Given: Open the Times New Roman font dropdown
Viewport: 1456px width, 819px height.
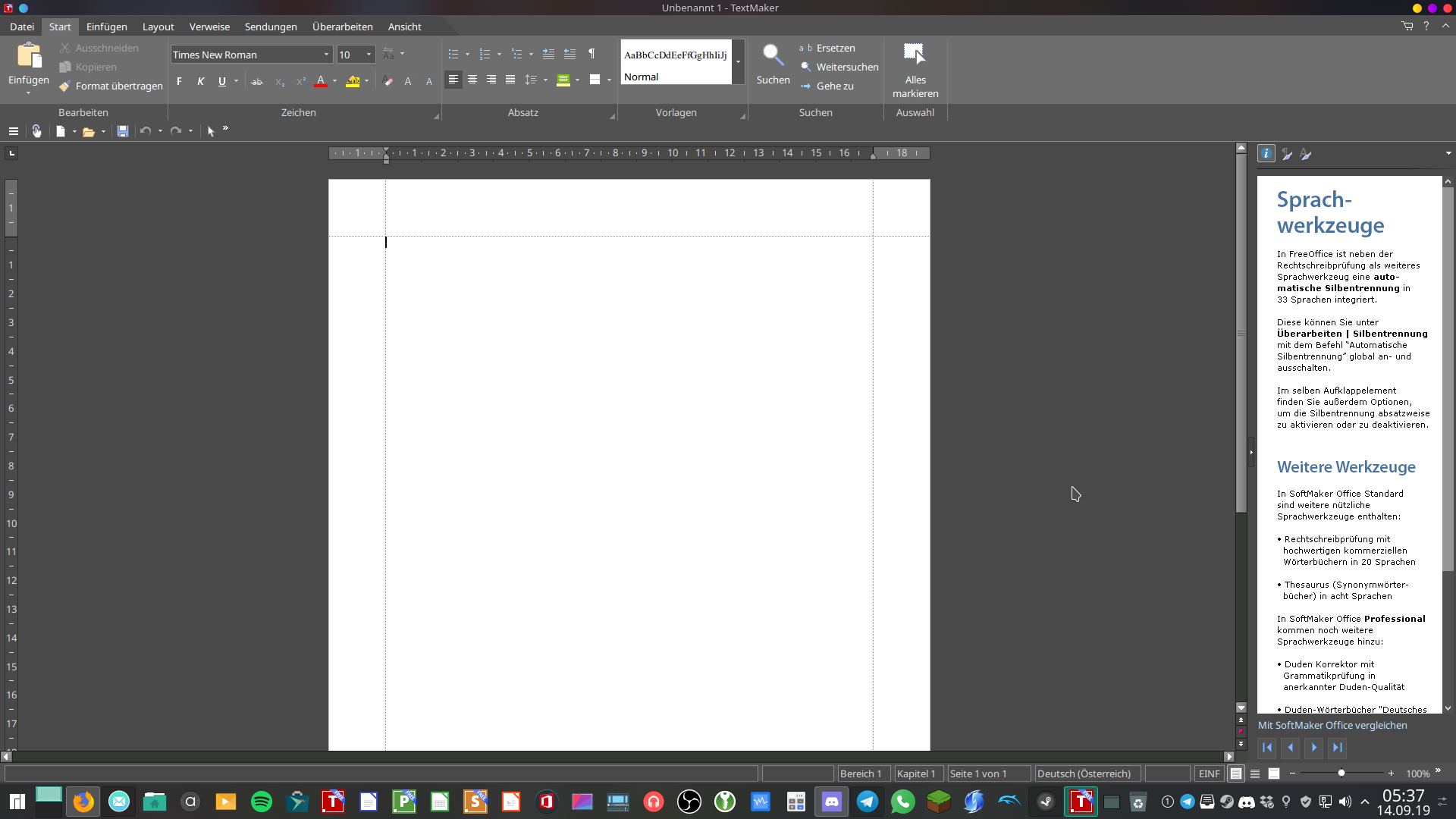Looking at the screenshot, I should tap(326, 55).
